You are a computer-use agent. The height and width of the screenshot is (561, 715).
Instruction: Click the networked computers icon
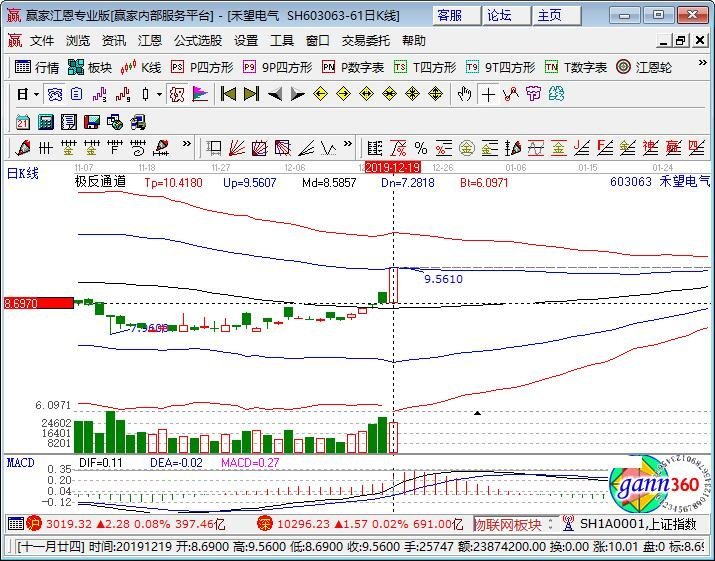point(138,122)
